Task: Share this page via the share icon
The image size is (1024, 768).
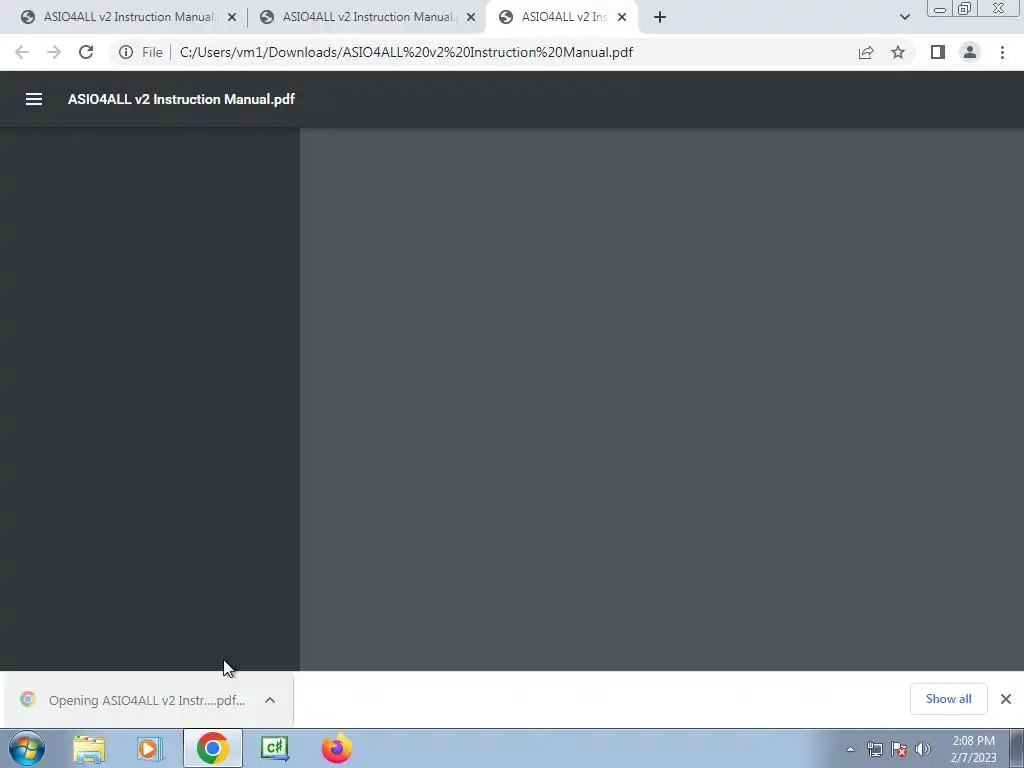Action: (866, 52)
